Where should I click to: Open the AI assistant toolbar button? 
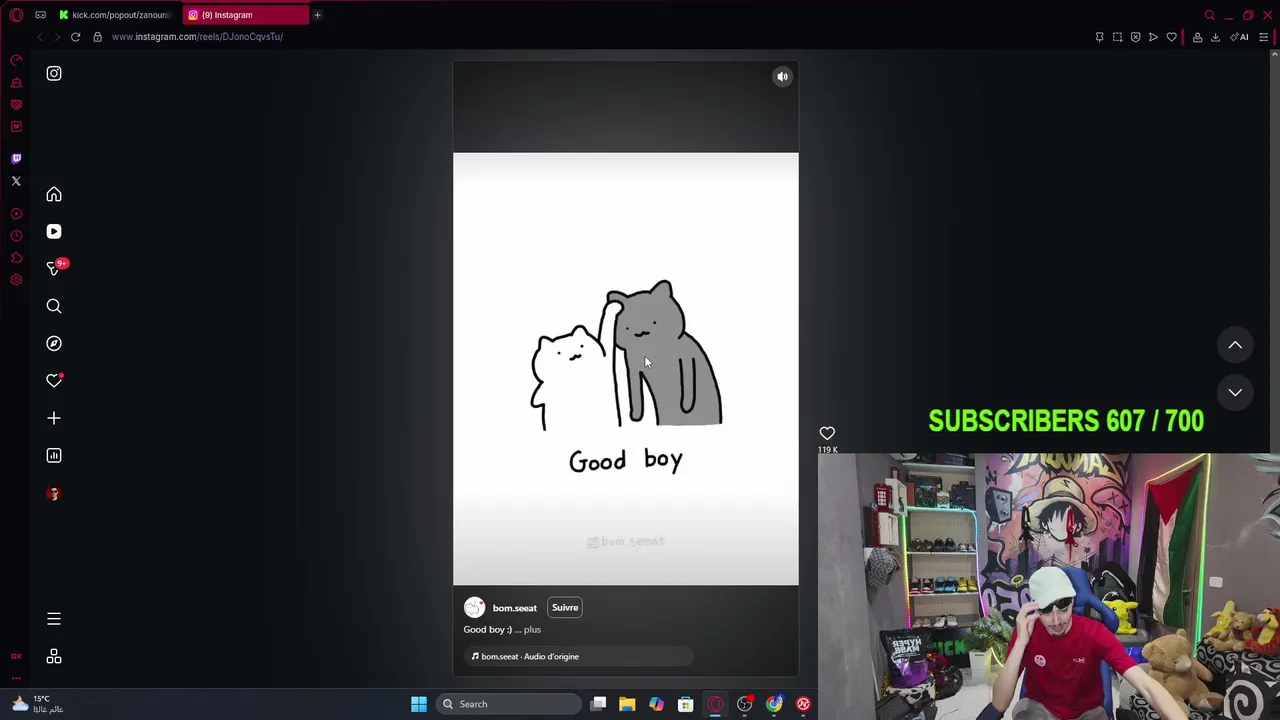(x=1239, y=37)
